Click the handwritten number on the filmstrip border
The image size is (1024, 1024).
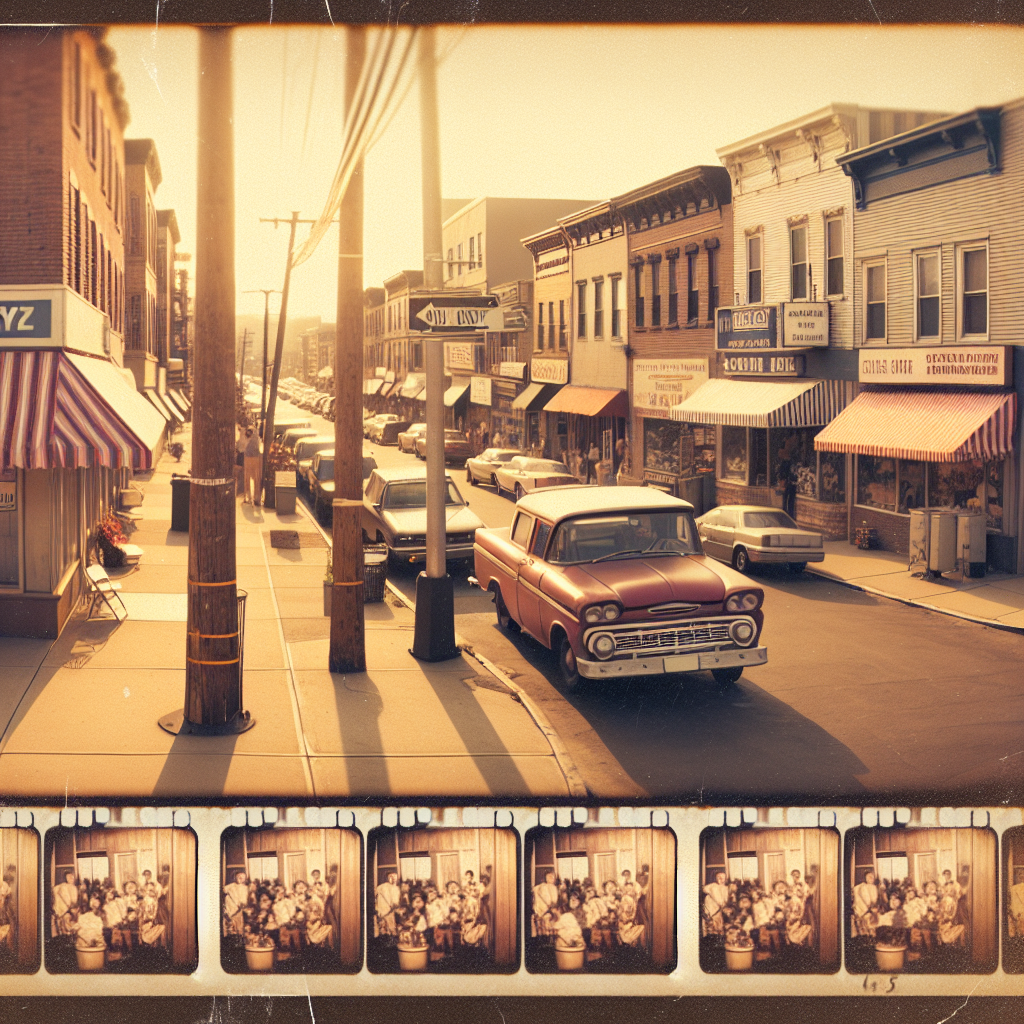[x=878, y=982]
